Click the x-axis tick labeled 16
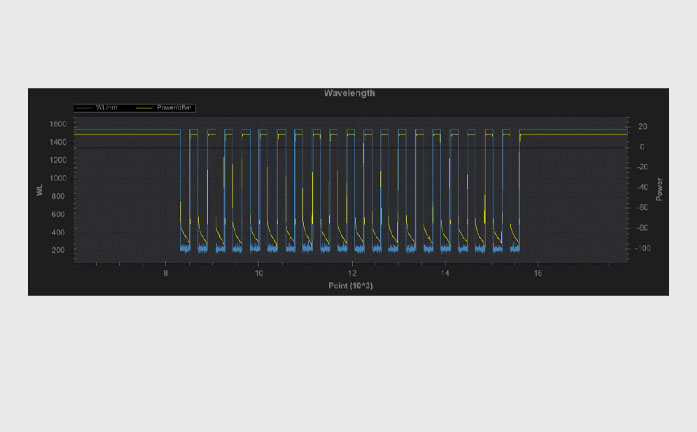Screen dimensions: 697x432 click(x=538, y=273)
